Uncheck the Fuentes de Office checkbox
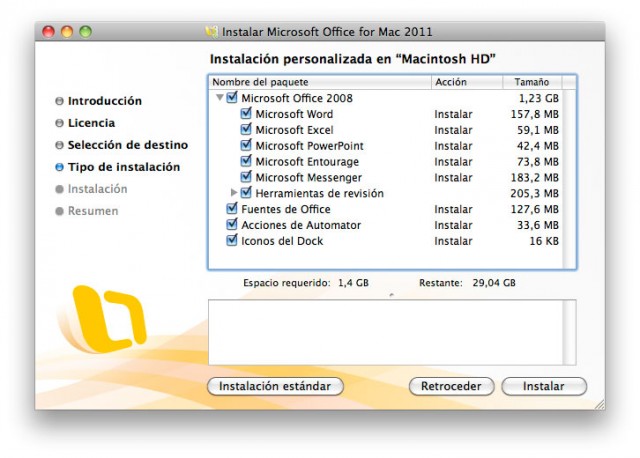The height and width of the screenshot is (458, 640). coord(232,208)
